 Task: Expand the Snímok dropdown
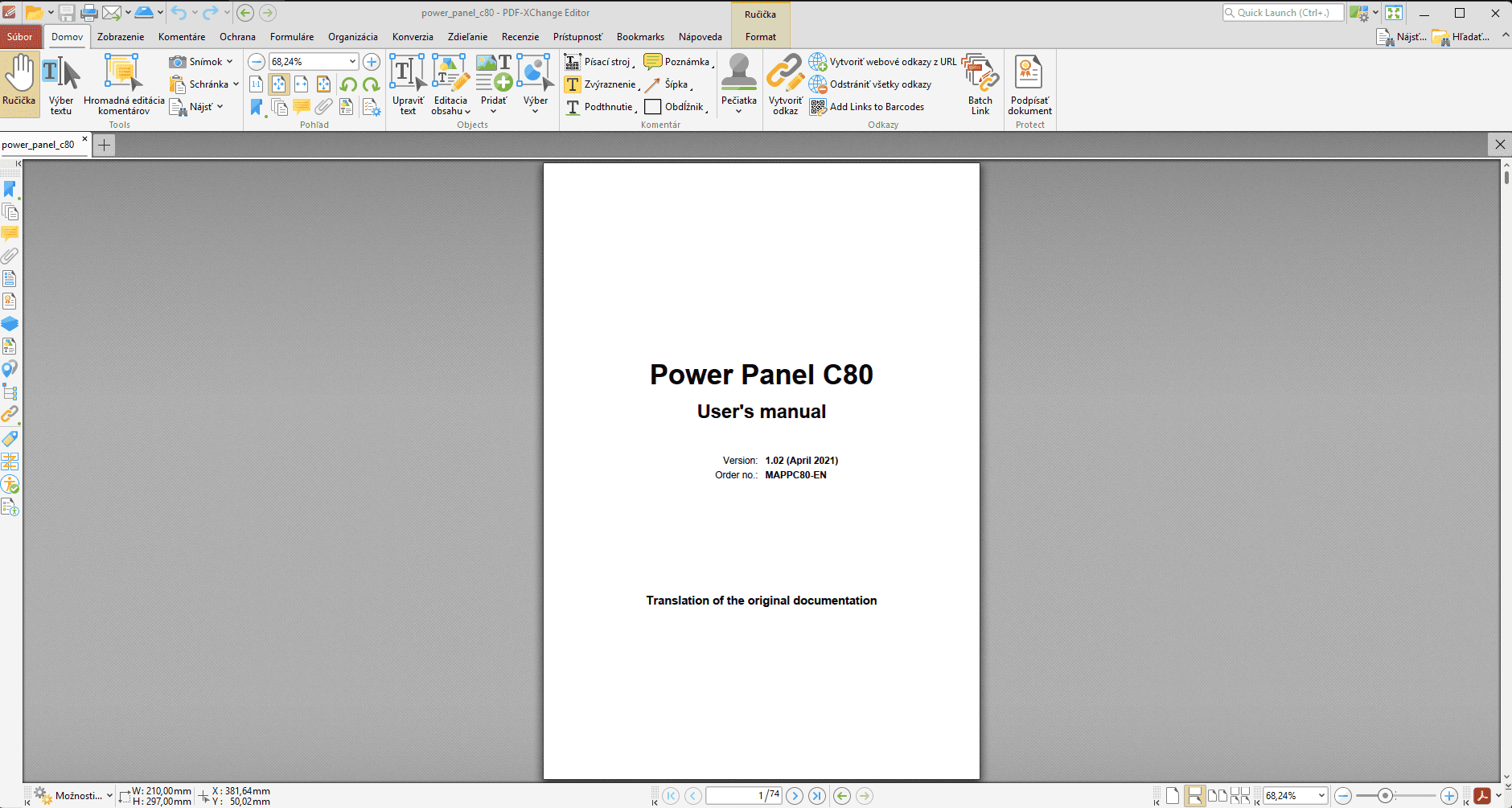[229, 62]
